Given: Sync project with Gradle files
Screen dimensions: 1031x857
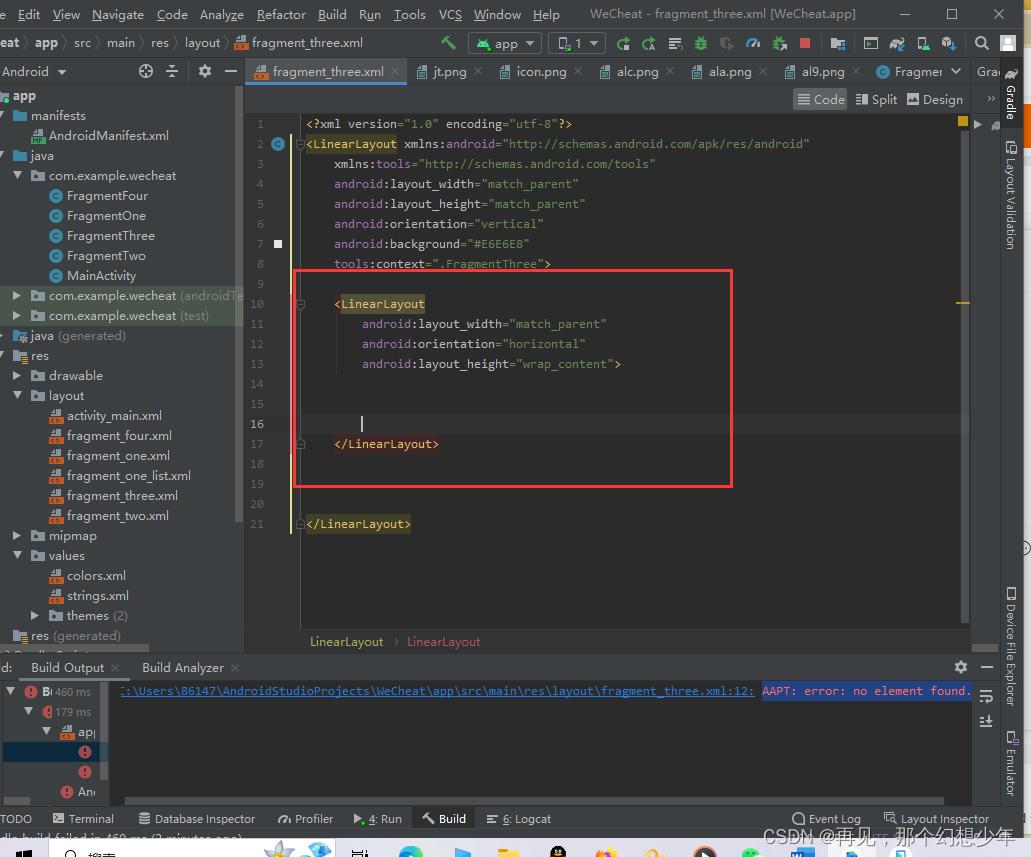Looking at the screenshot, I should 897,42.
